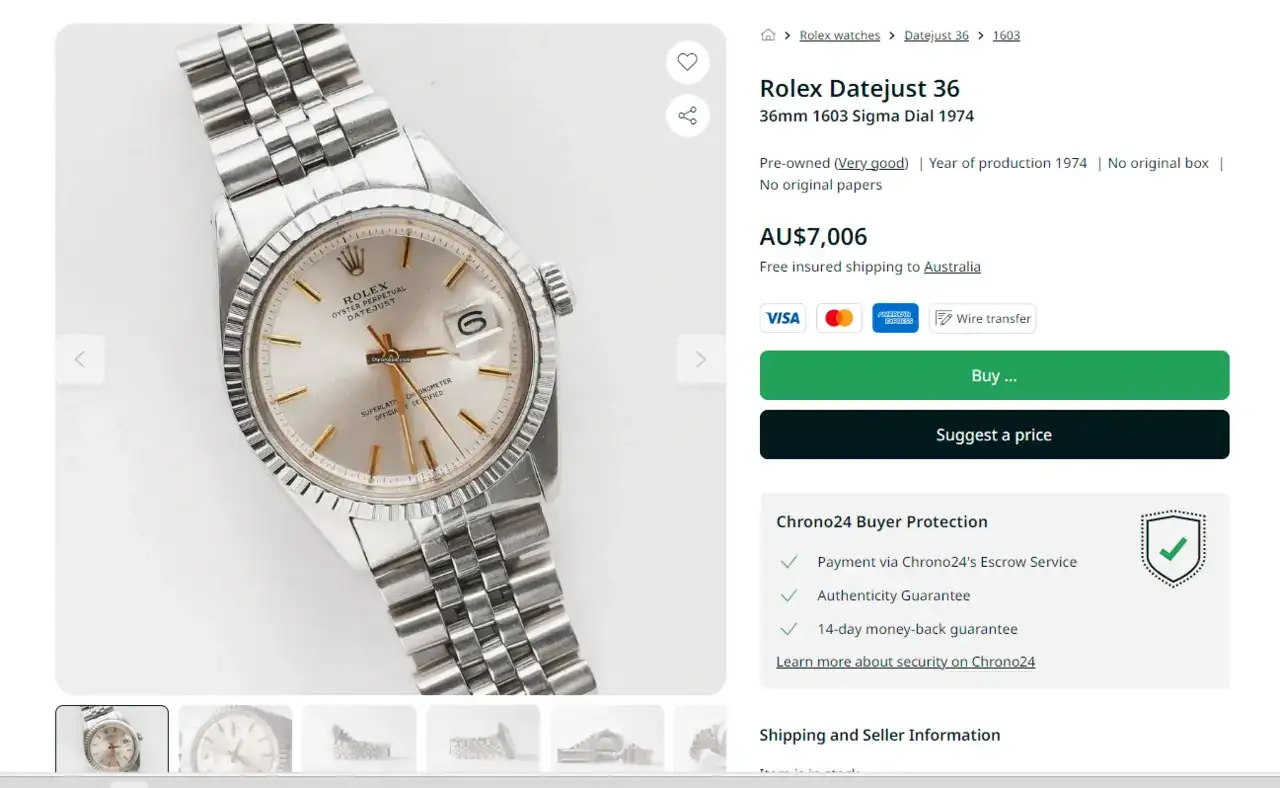Show previous watch image arrow
Screen dimensions: 1280x788
click(x=80, y=360)
